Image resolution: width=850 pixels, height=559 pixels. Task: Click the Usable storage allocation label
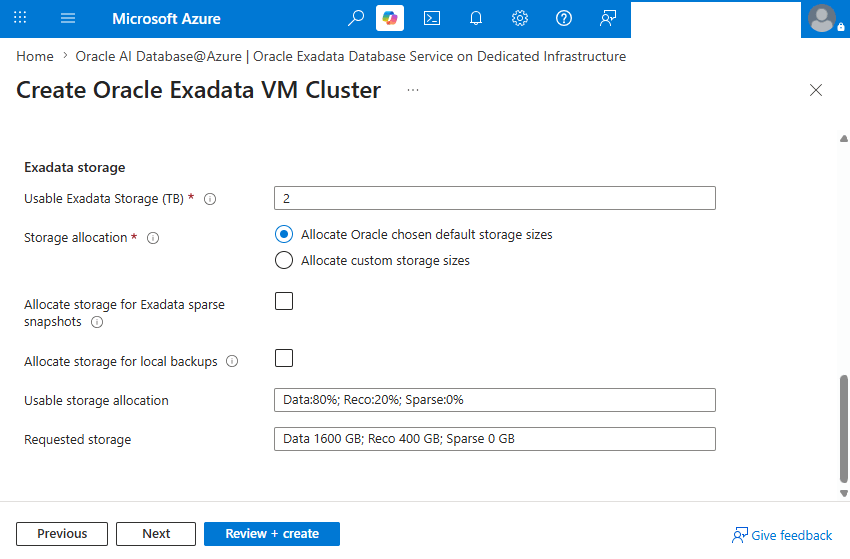click(x=96, y=400)
